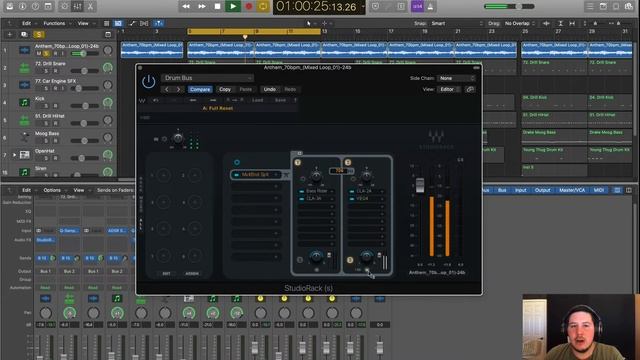Image resolution: width=640 pixels, height=360 pixels.
Task: Toggle the StudioRack plugin power button
Action: tap(149, 82)
